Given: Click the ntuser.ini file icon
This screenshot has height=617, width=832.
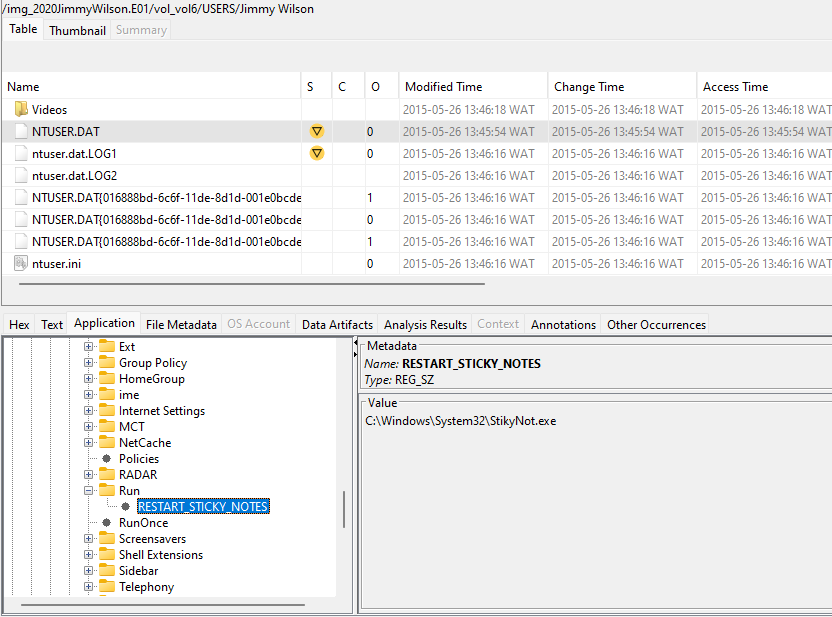Looking at the screenshot, I should 21,264.
